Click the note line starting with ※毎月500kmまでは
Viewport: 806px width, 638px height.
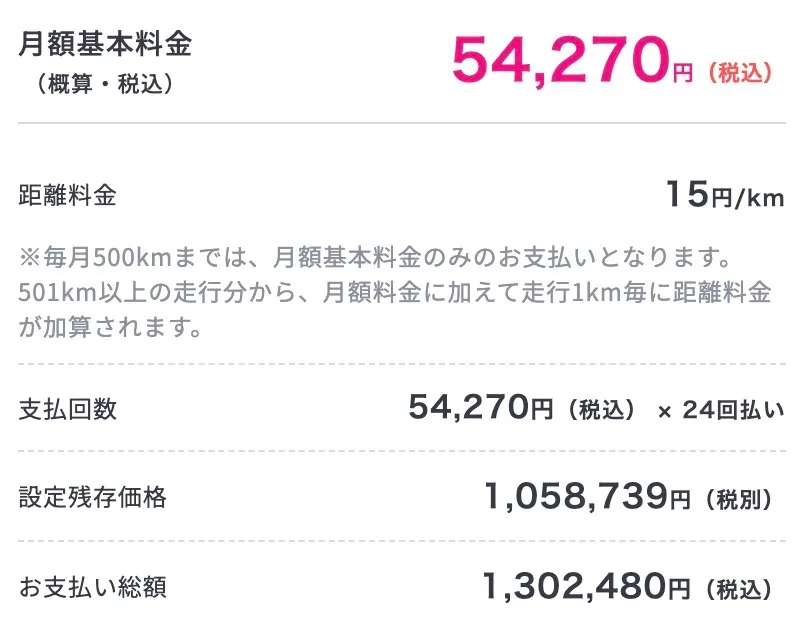point(370,260)
